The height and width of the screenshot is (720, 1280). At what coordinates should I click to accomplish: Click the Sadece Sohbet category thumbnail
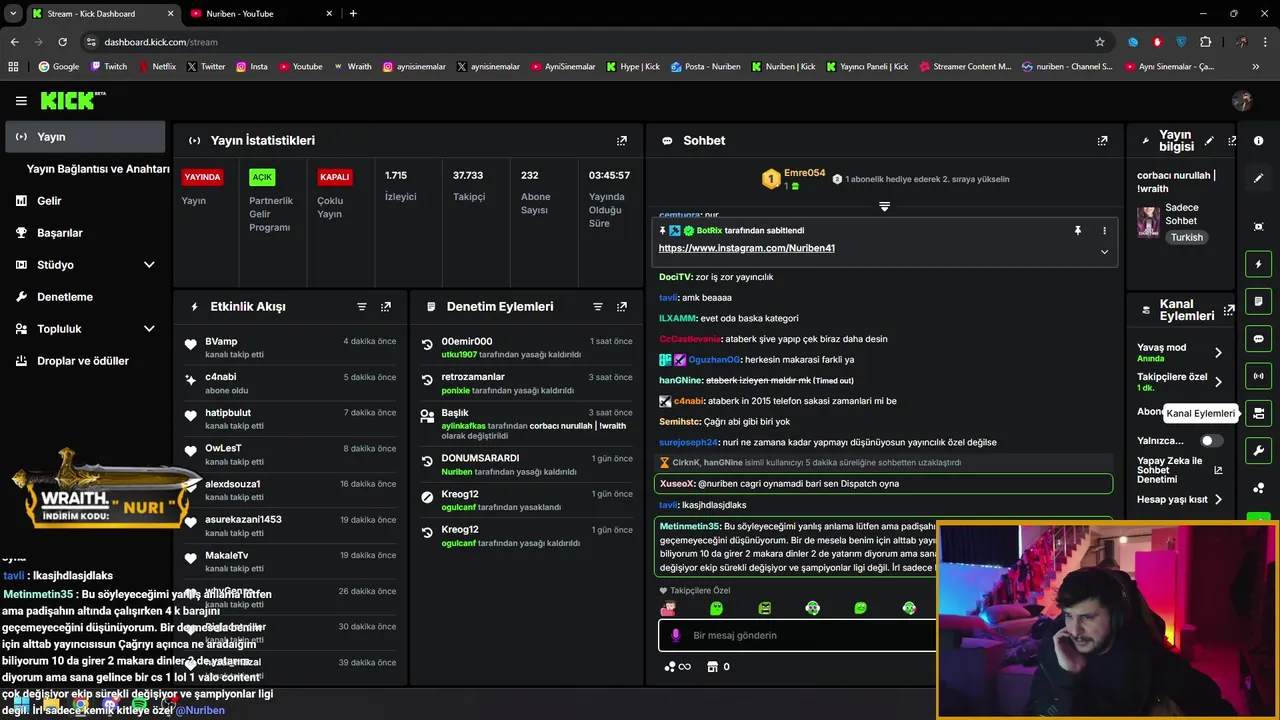(x=1148, y=221)
